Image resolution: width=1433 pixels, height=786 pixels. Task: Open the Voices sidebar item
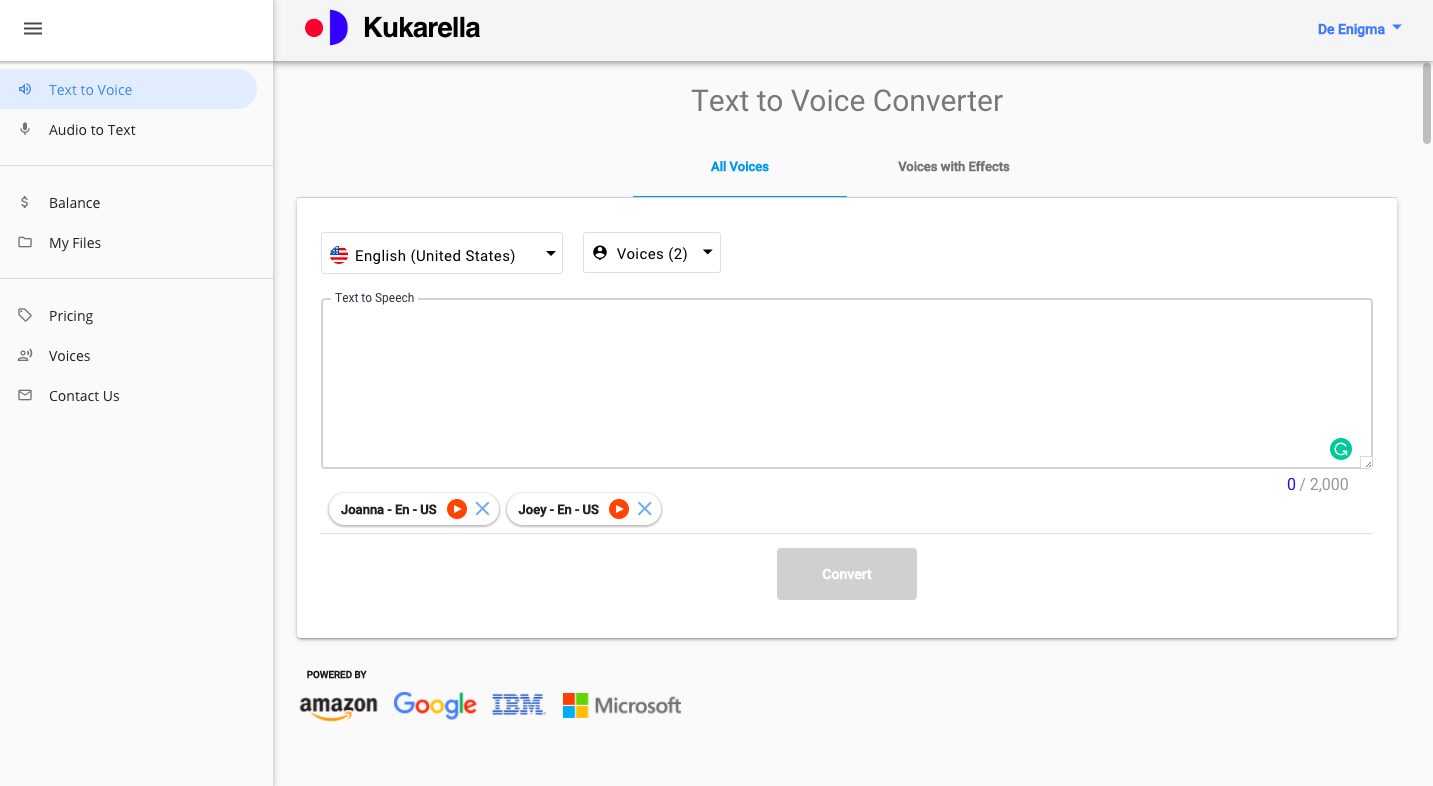pos(69,356)
